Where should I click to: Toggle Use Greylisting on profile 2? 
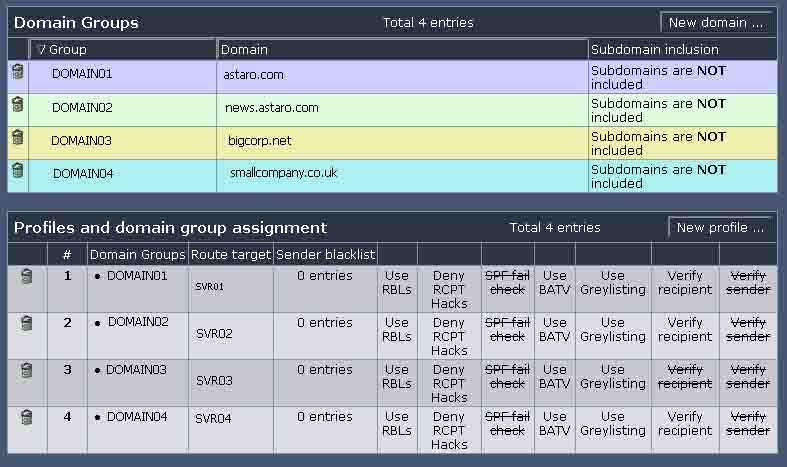click(x=612, y=330)
